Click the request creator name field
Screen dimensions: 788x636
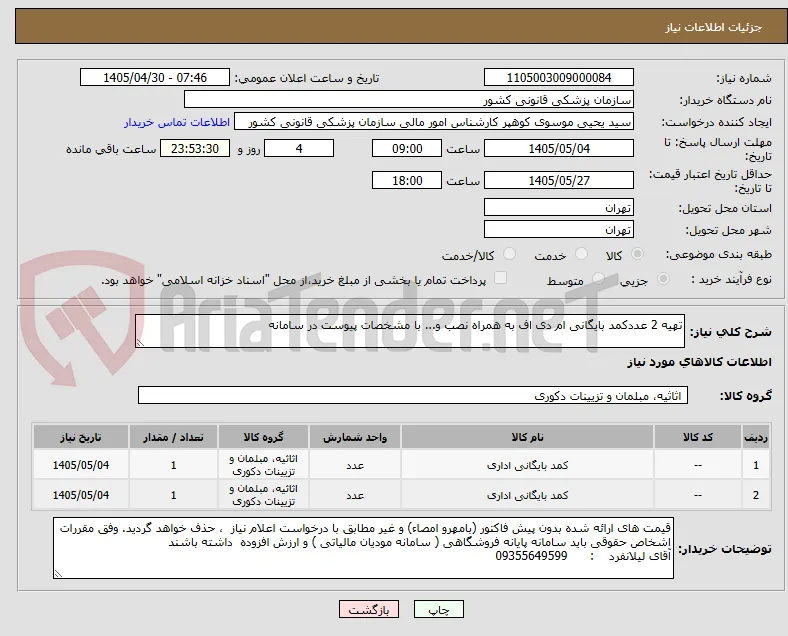coord(434,122)
